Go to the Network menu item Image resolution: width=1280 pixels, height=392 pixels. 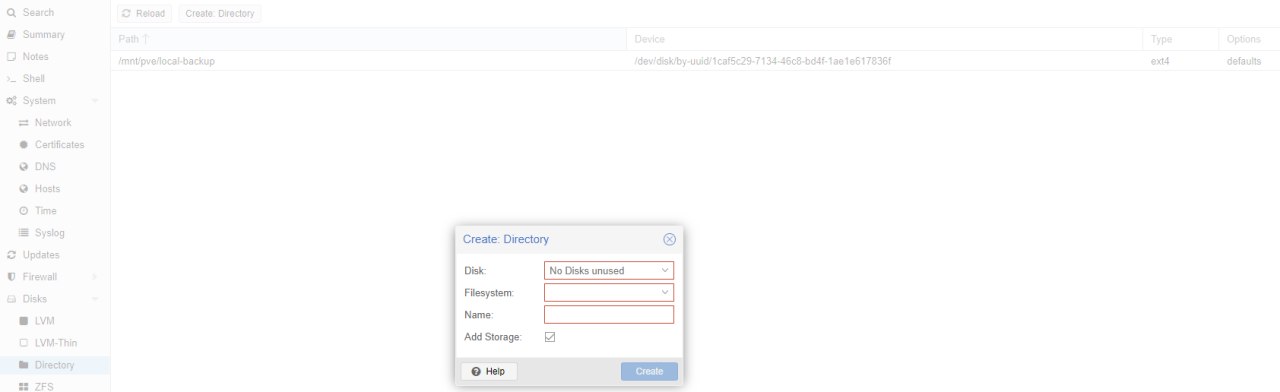[55, 123]
